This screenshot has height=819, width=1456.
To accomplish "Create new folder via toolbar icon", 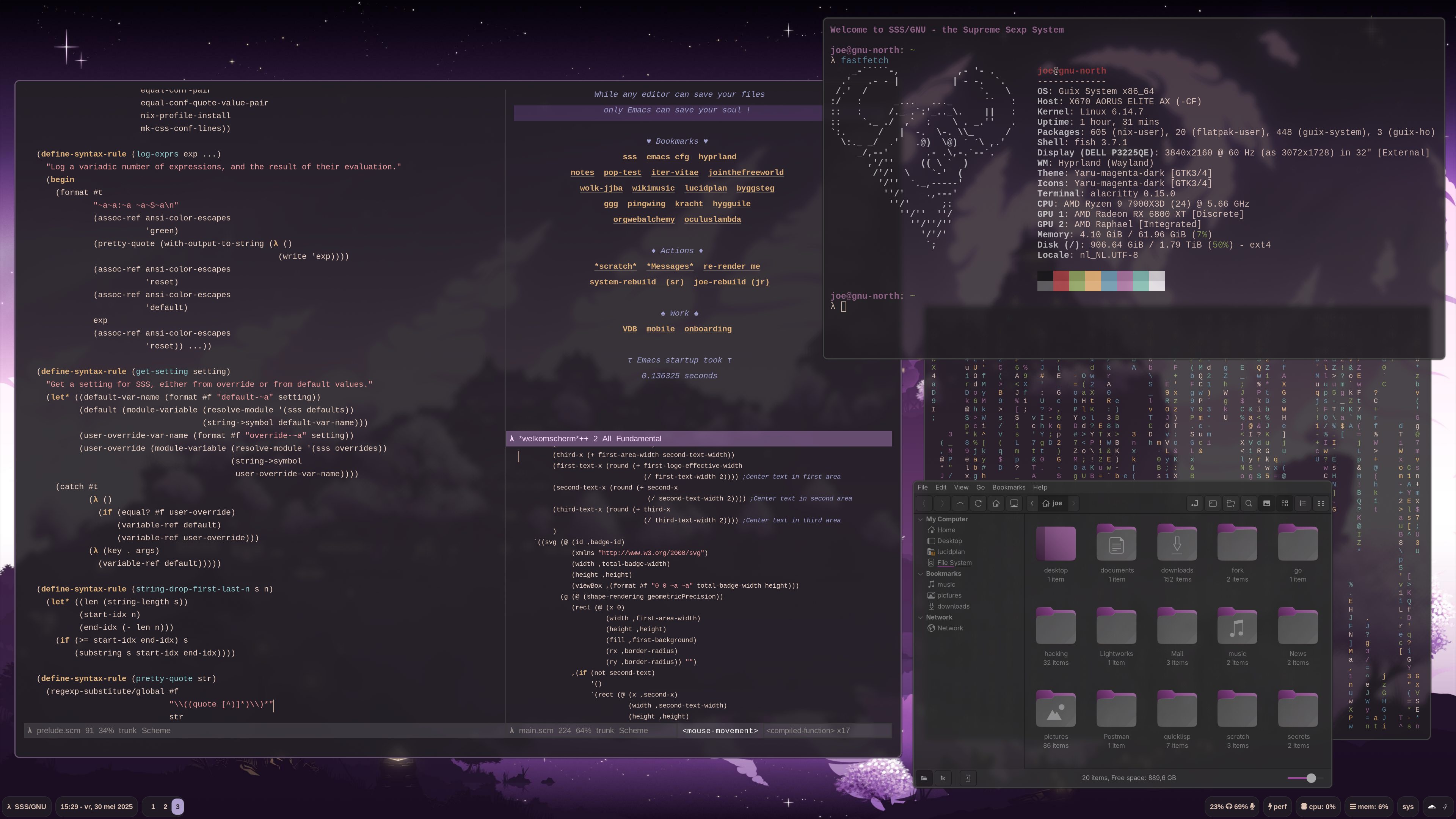I will (x=1230, y=503).
